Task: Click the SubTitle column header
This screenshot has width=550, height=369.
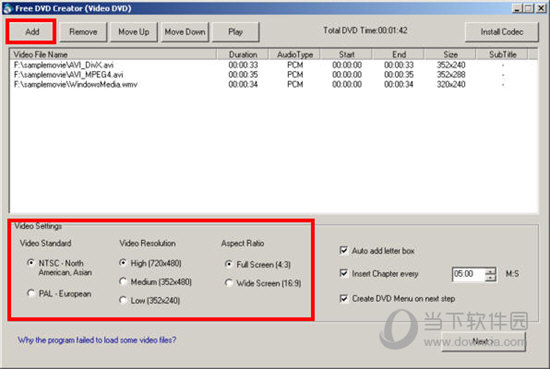Action: click(x=502, y=54)
